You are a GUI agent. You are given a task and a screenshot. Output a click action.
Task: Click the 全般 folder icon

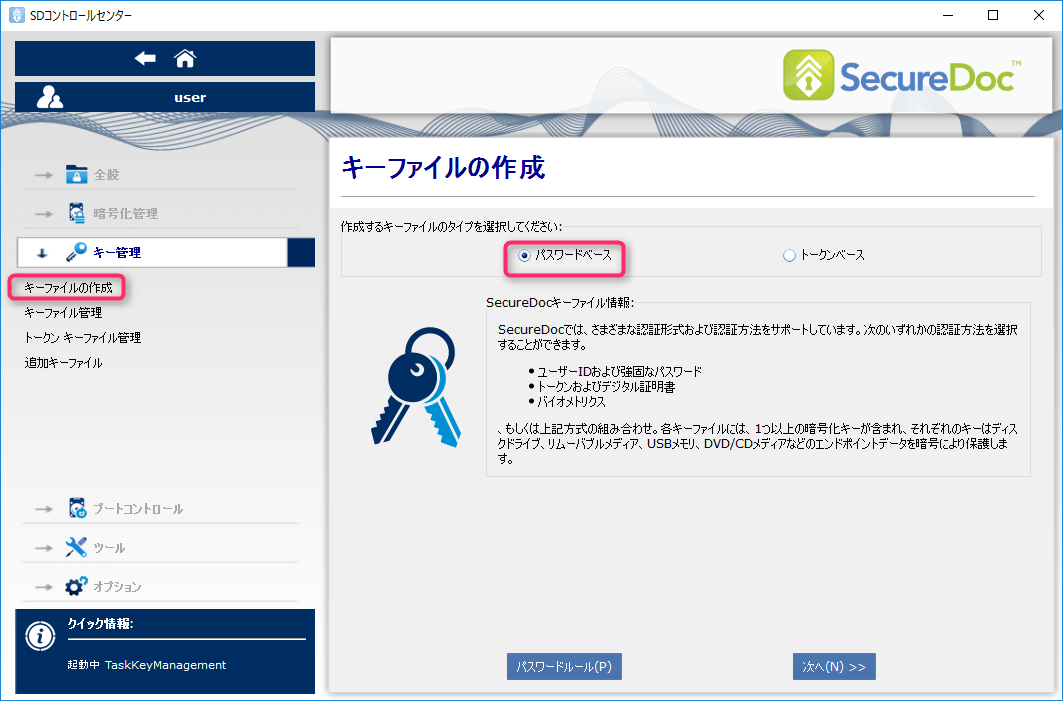coord(77,174)
